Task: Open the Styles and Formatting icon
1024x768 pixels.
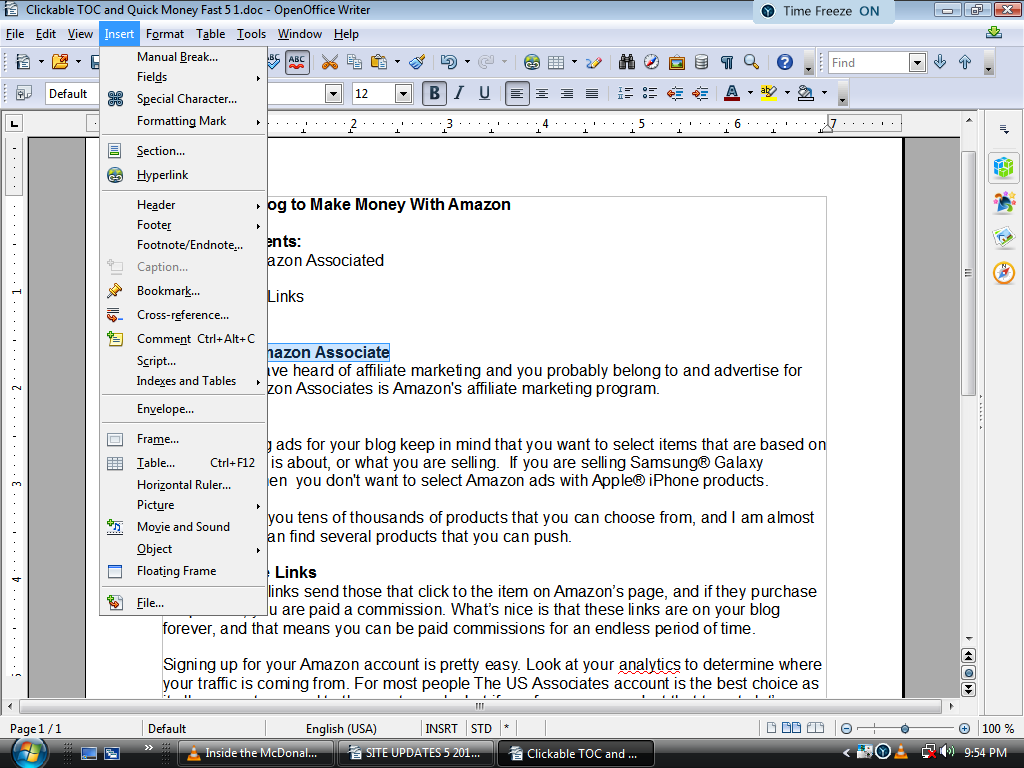Action: (24, 93)
